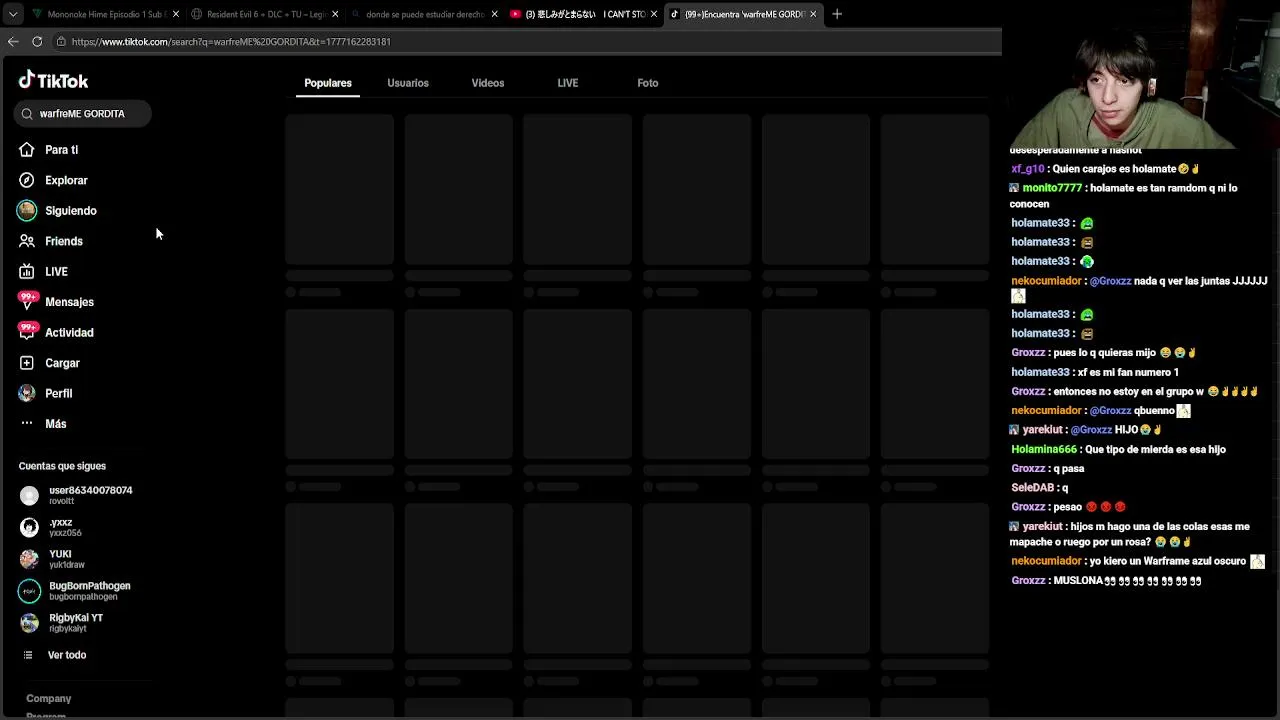The image size is (1280, 720).
Task: Open user86340078074 avatar
Action: click(29, 495)
